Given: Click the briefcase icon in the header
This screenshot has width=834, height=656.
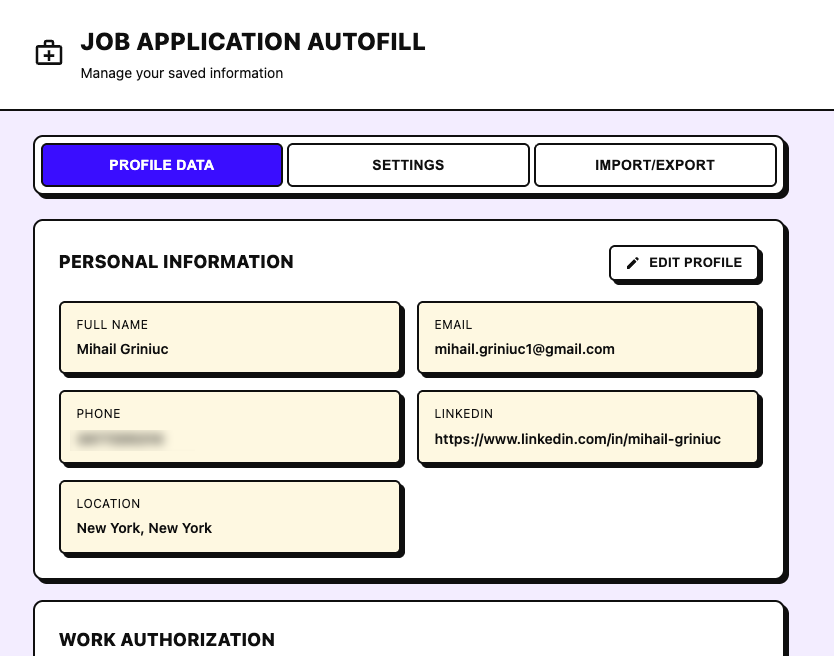Looking at the screenshot, I should (49, 53).
